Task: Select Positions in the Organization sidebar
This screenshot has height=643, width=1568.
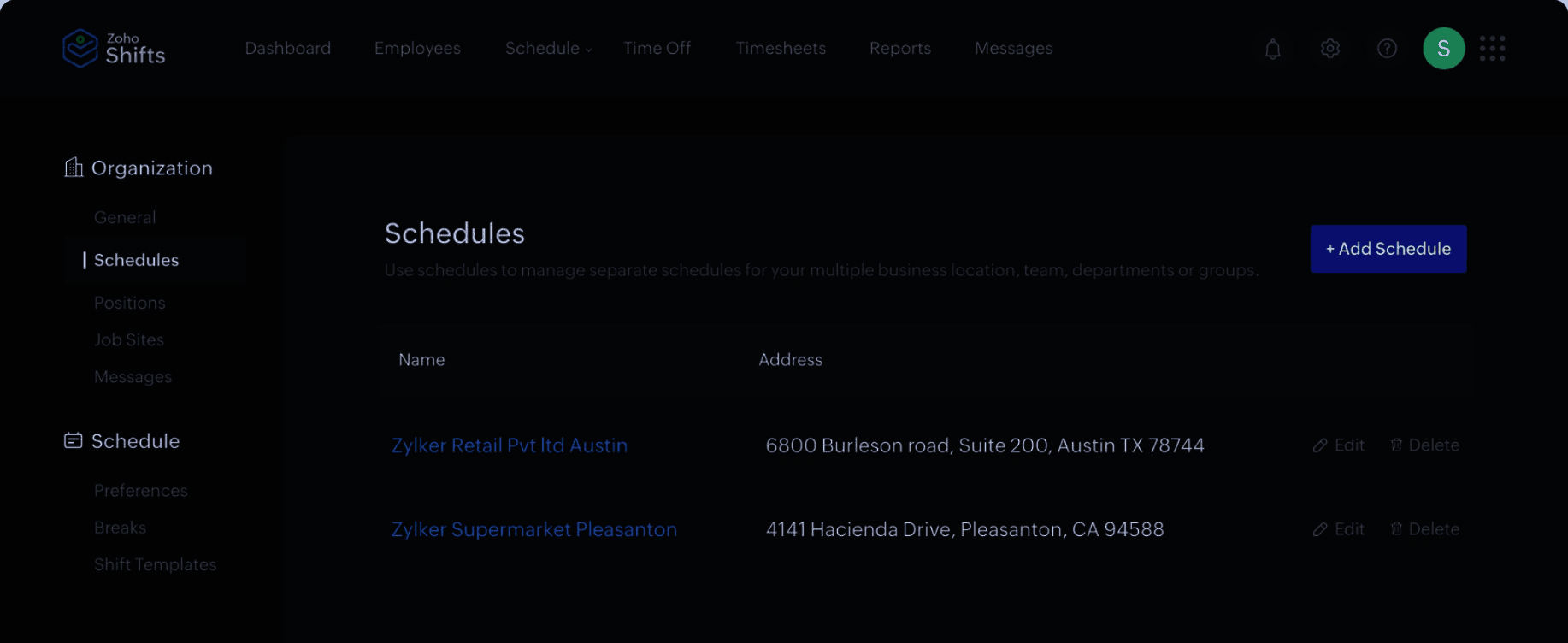Action: (130, 303)
